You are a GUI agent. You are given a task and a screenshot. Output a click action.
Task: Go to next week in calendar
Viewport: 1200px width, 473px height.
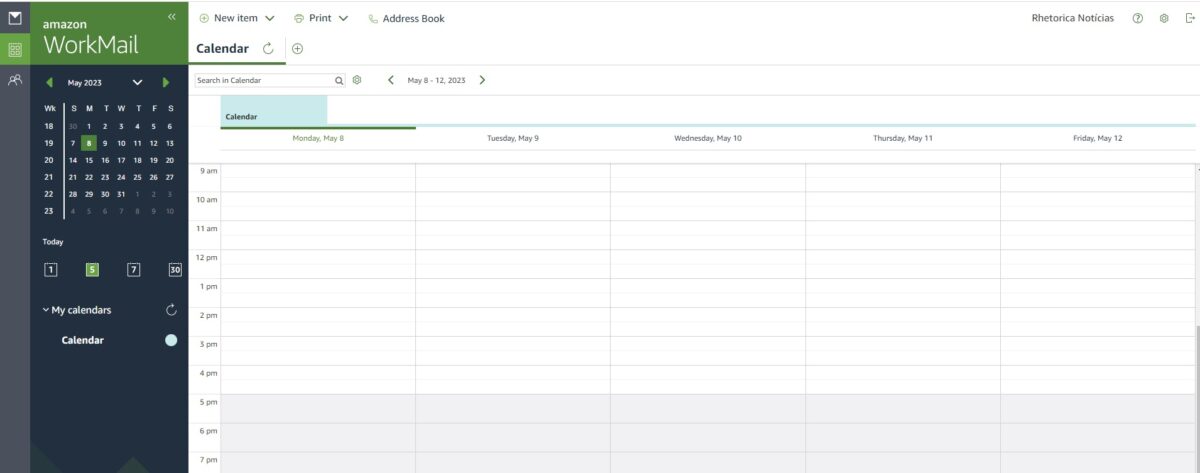point(482,80)
